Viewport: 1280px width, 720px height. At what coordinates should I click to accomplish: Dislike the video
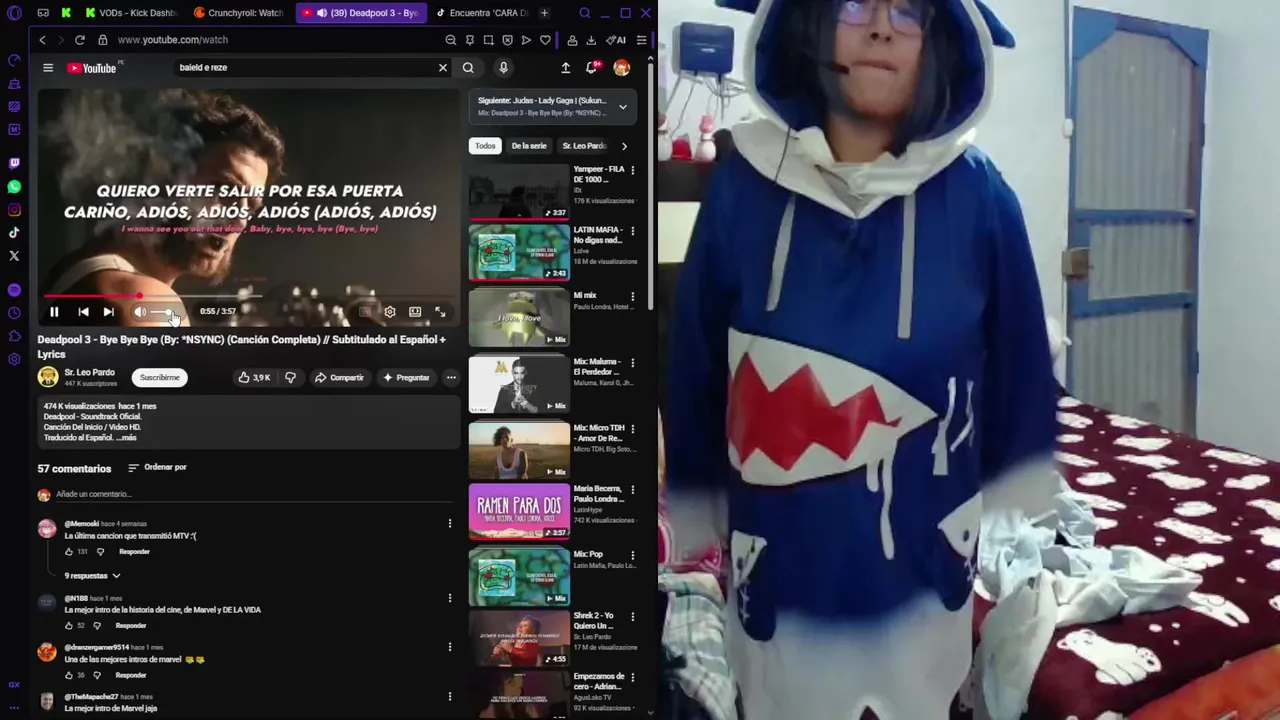290,378
